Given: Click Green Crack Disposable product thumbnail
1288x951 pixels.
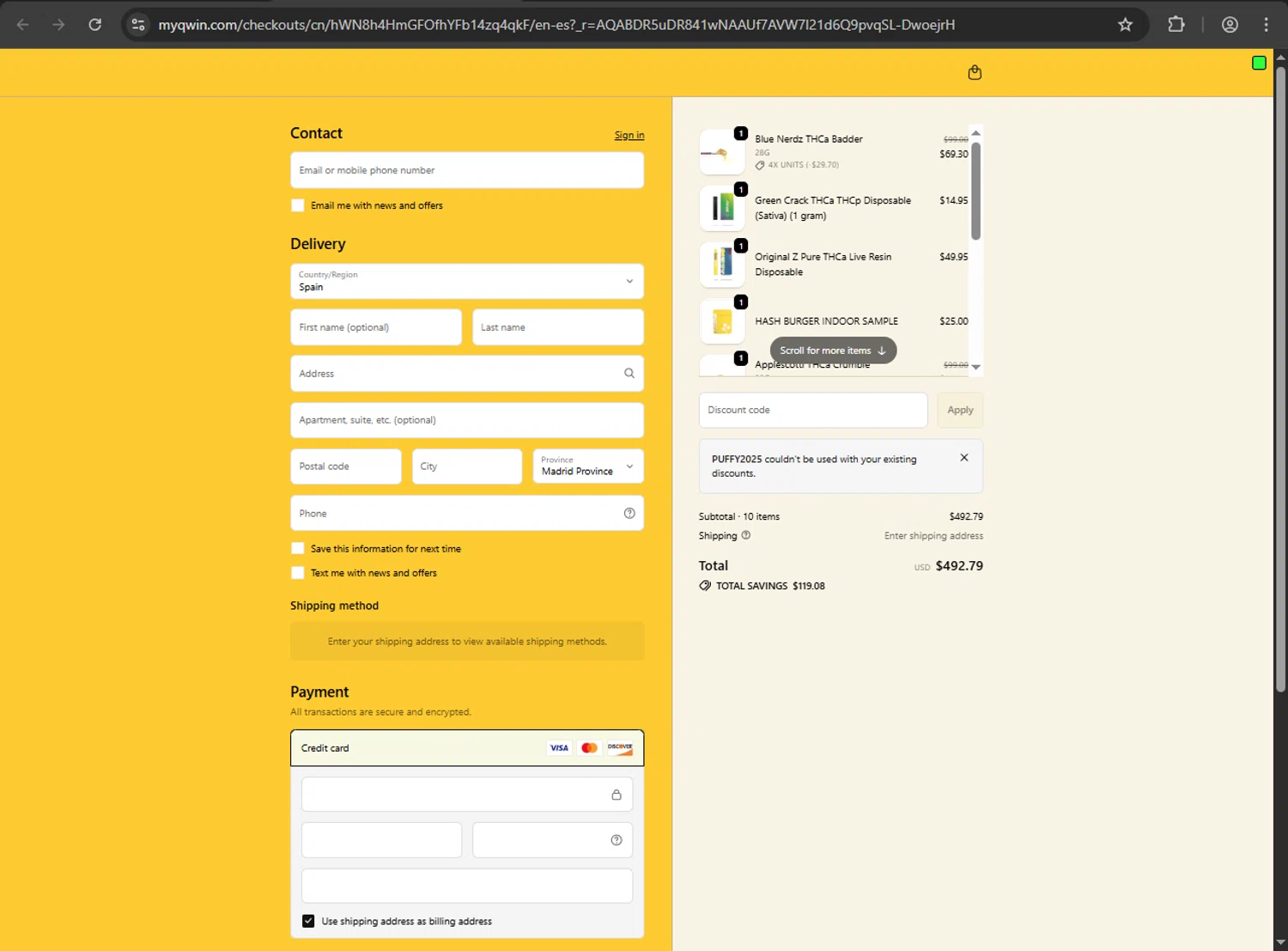Looking at the screenshot, I should [x=722, y=208].
